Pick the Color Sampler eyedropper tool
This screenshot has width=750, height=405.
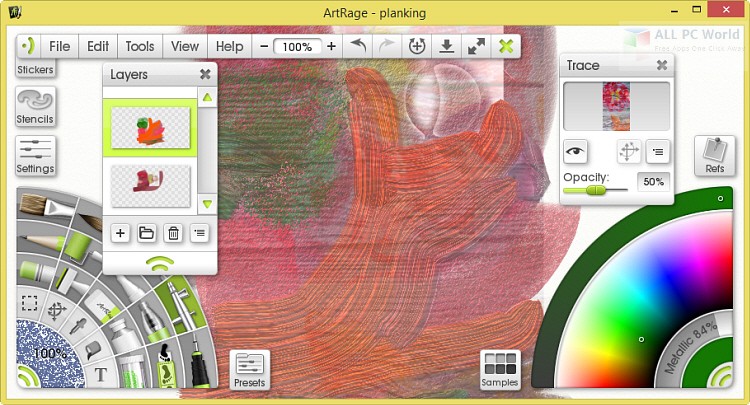click(x=77, y=326)
